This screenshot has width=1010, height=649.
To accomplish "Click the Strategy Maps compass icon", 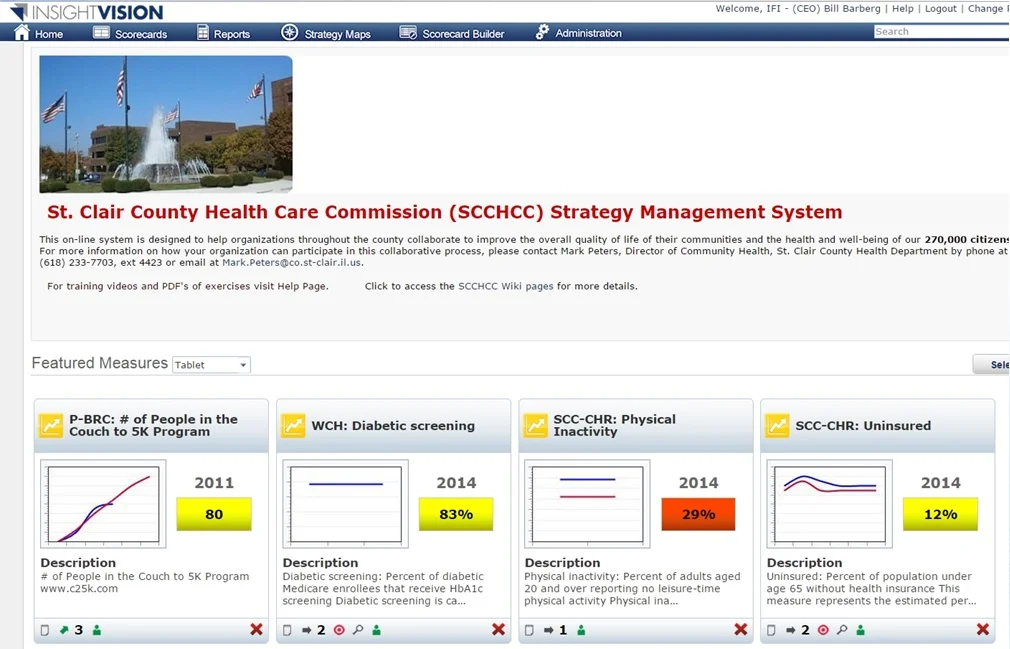I will (289, 32).
